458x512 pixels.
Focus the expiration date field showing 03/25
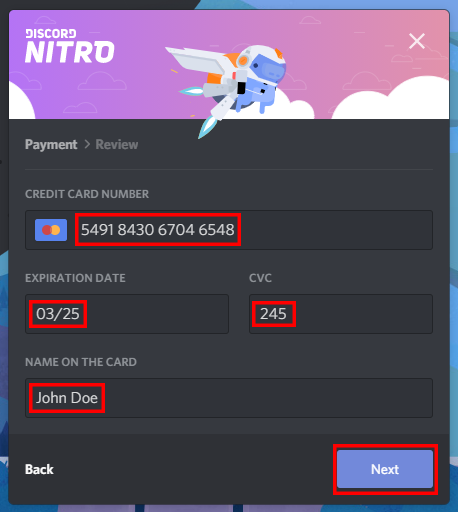[127, 314]
